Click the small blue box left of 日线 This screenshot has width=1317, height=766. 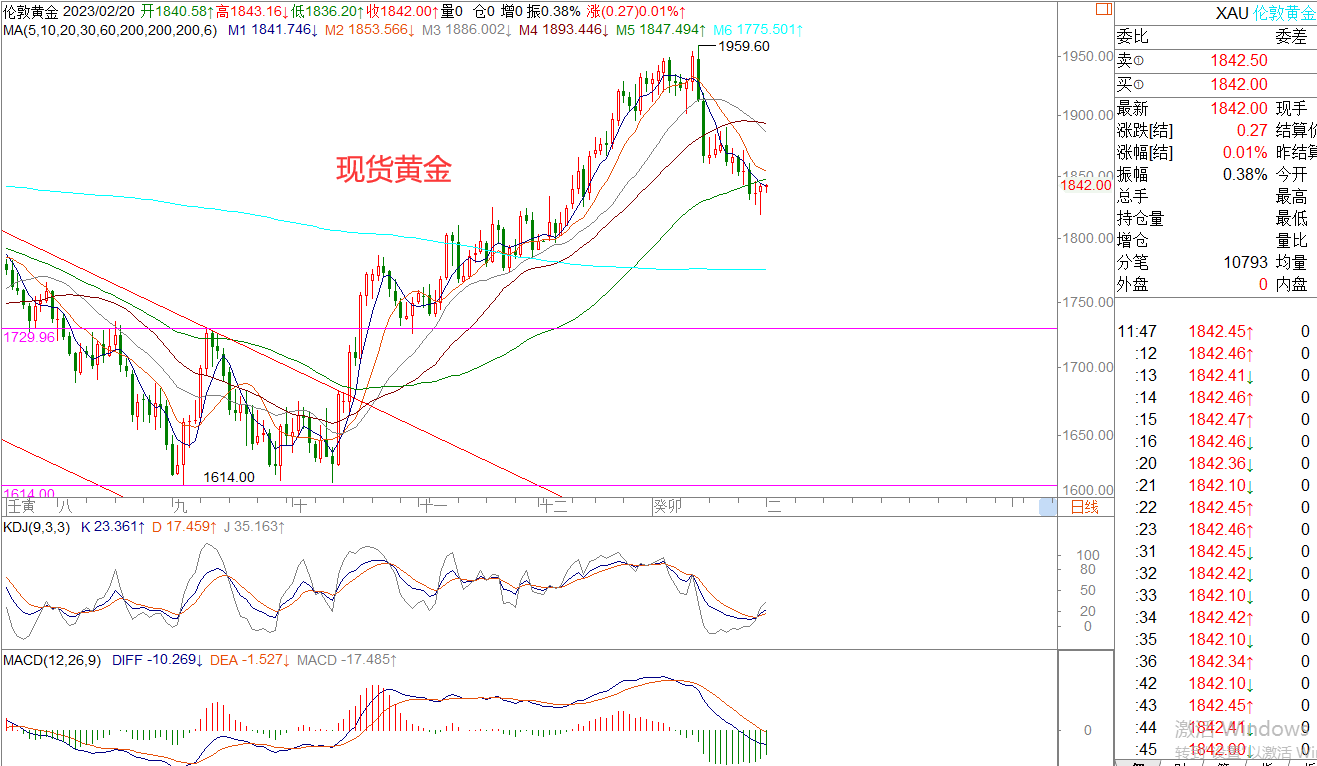1047,507
